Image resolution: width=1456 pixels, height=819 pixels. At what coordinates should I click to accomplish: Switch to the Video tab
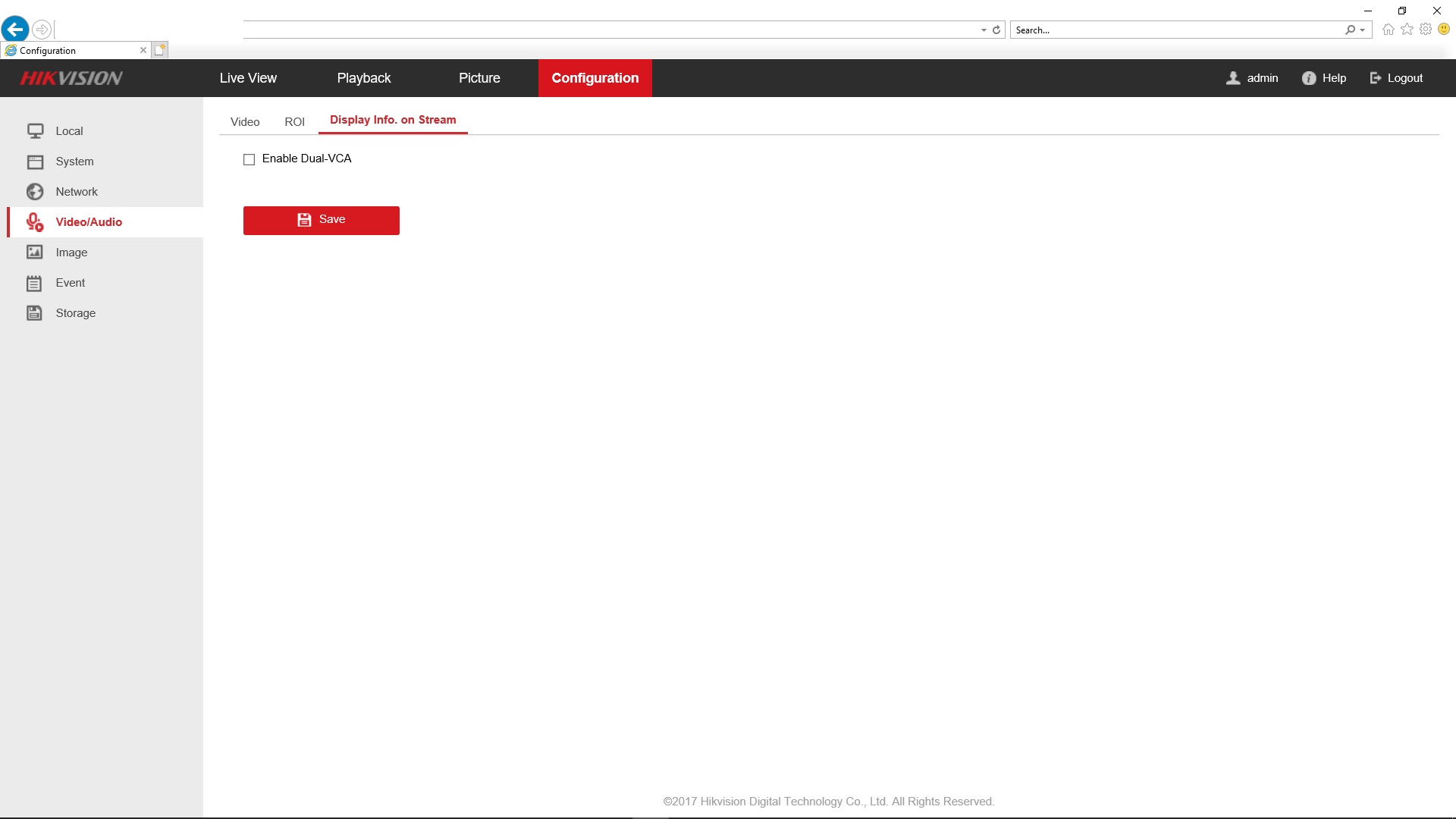245,121
